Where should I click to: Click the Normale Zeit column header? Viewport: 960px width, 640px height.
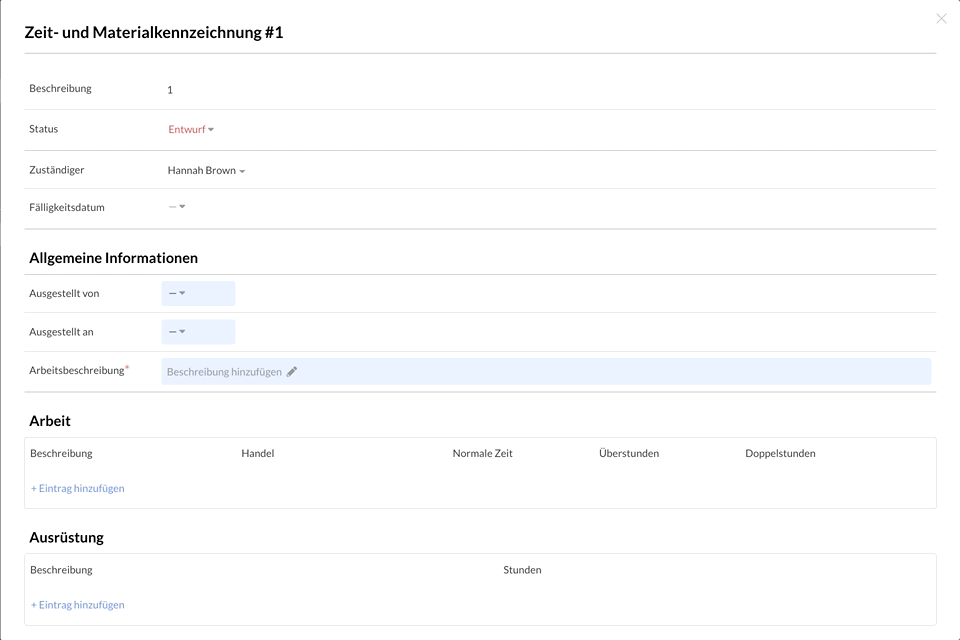[x=482, y=453]
